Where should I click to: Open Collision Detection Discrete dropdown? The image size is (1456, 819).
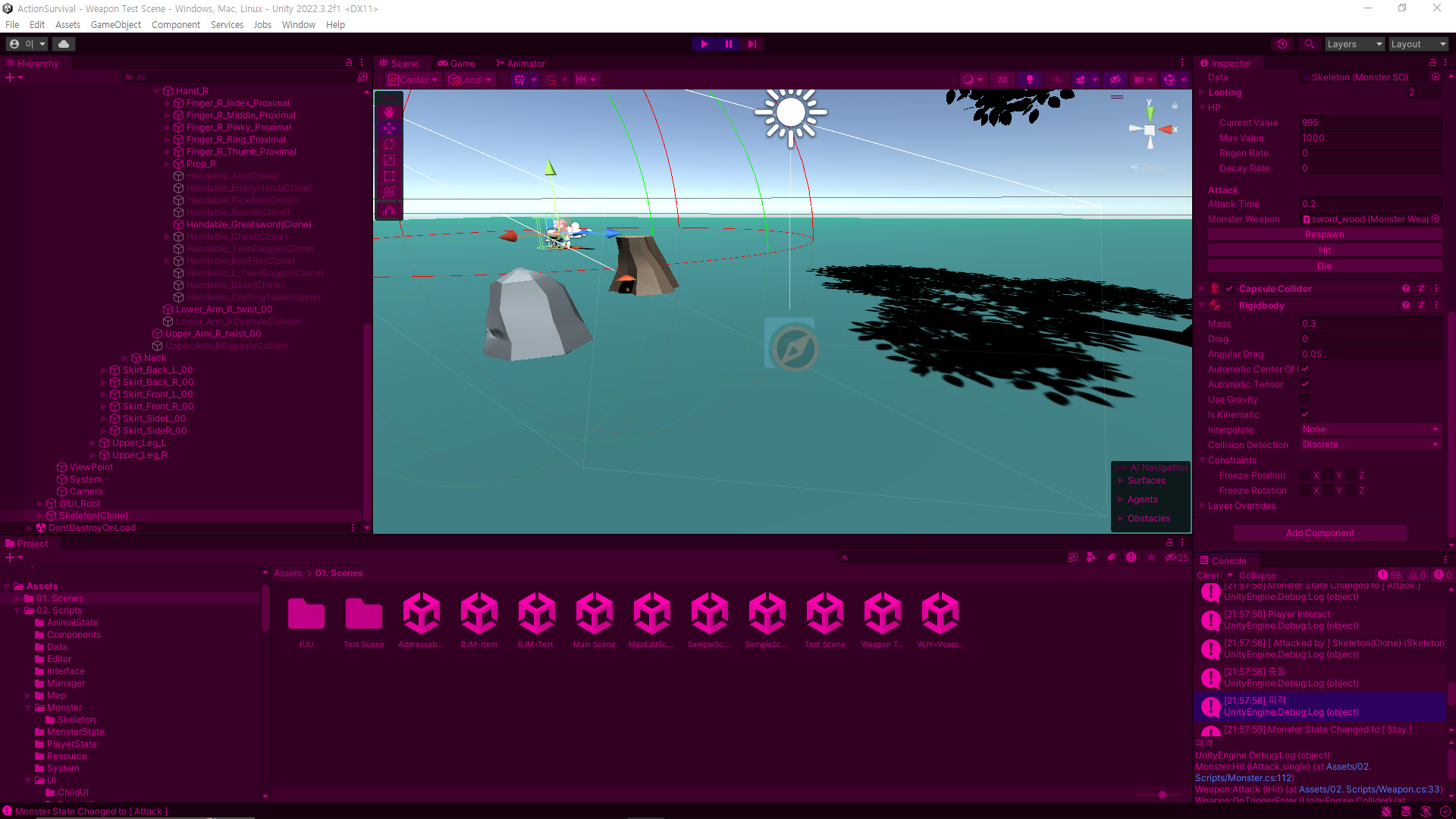tap(1370, 445)
